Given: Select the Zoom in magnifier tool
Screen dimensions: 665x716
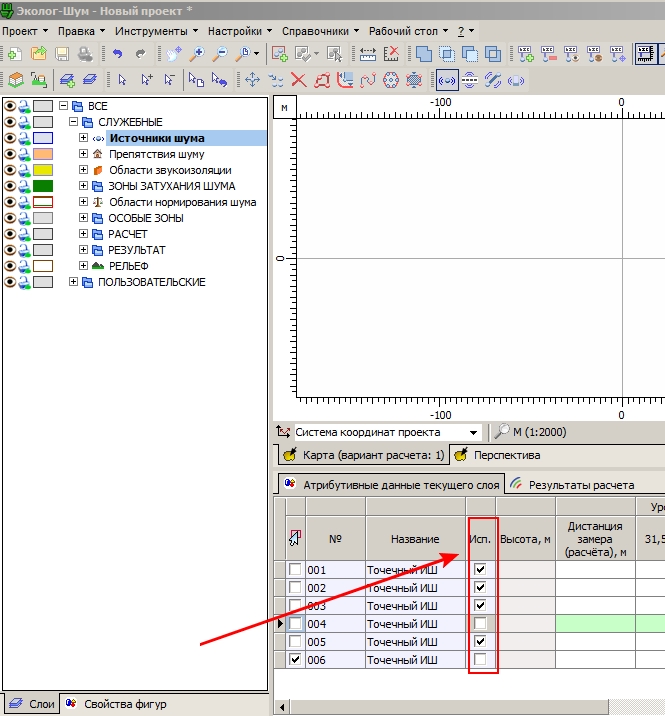Looking at the screenshot, I should click(198, 54).
